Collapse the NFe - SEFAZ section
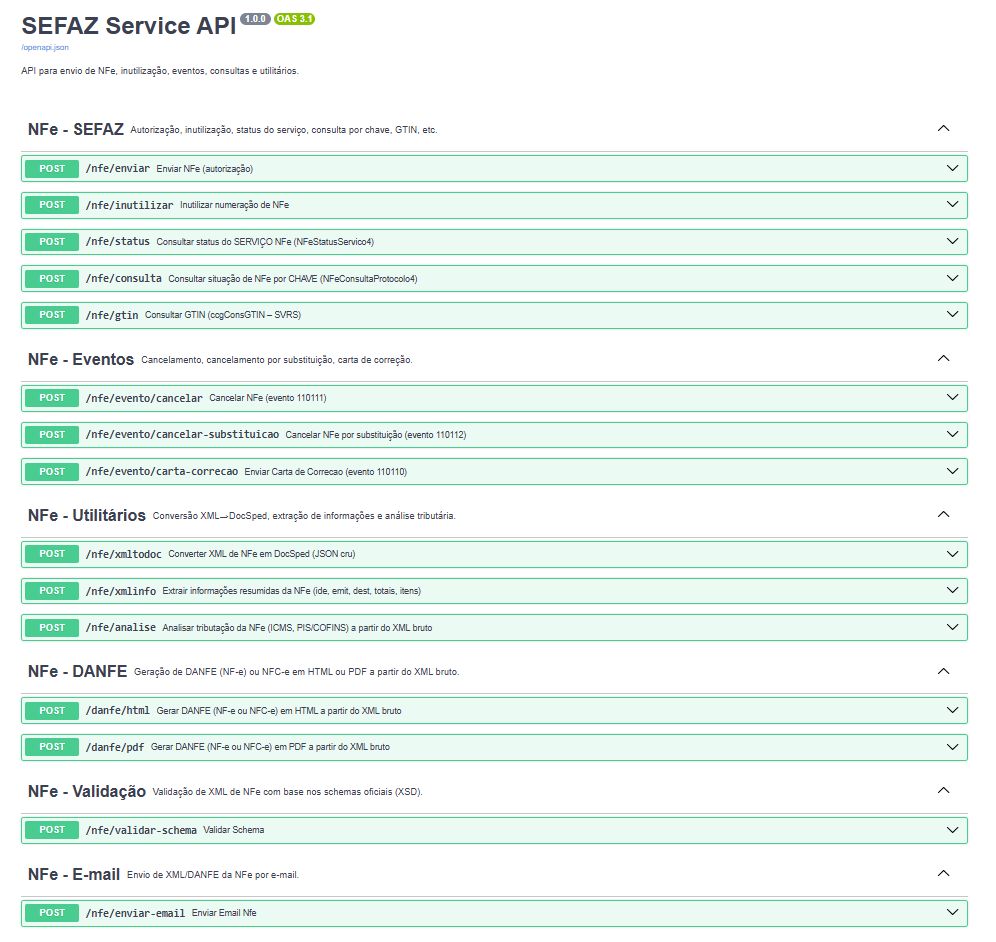The image size is (996, 942). (942, 129)
